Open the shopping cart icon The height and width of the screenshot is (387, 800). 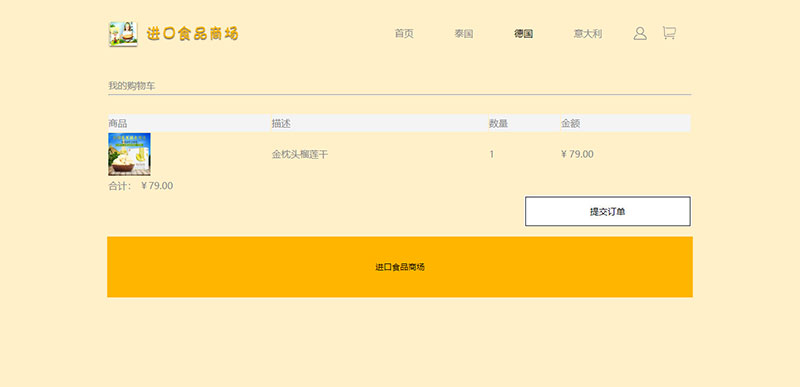669,33
